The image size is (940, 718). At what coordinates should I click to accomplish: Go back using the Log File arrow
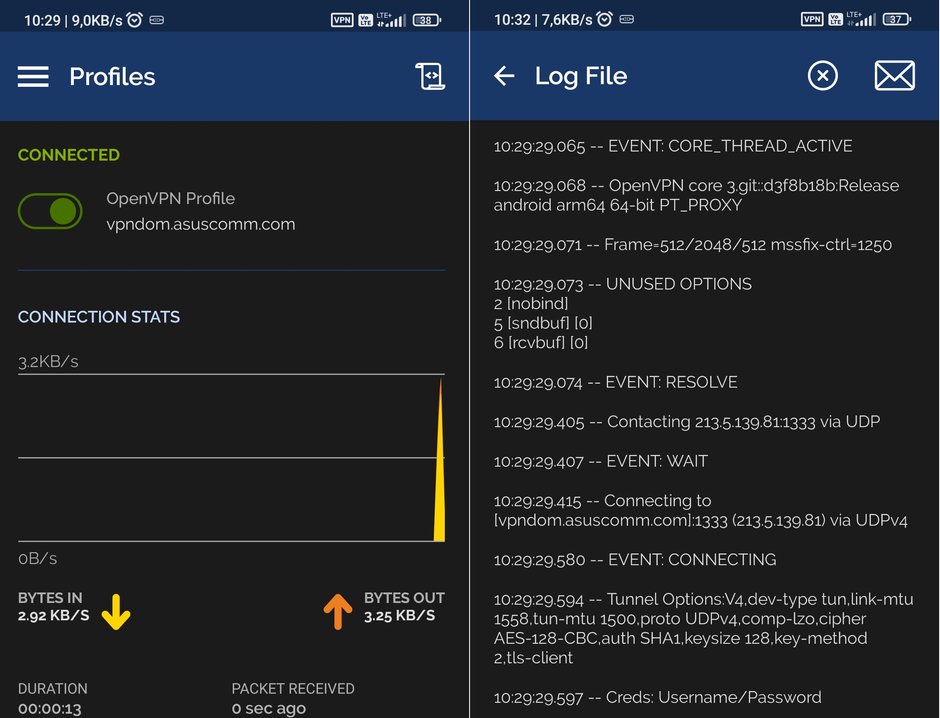tap(504, 76)
